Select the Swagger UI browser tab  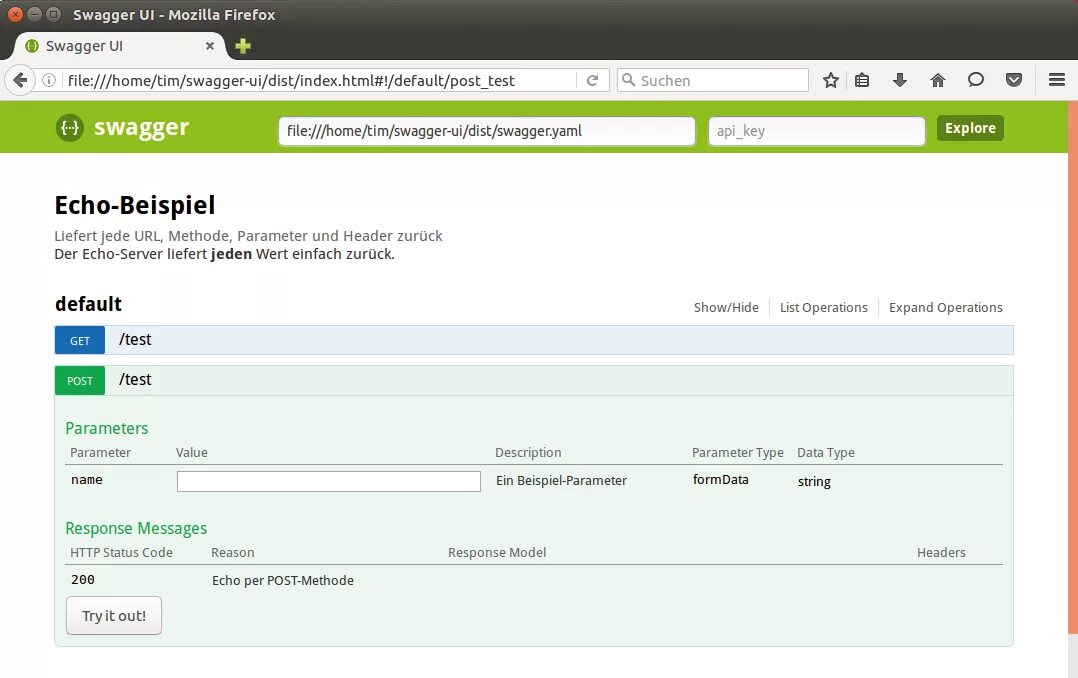click(x=120, y=46)
